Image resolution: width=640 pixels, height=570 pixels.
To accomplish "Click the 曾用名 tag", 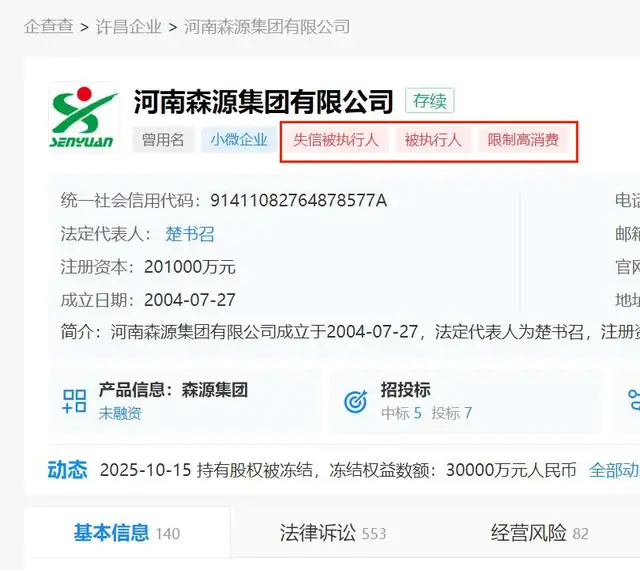I will click(163, 140).
